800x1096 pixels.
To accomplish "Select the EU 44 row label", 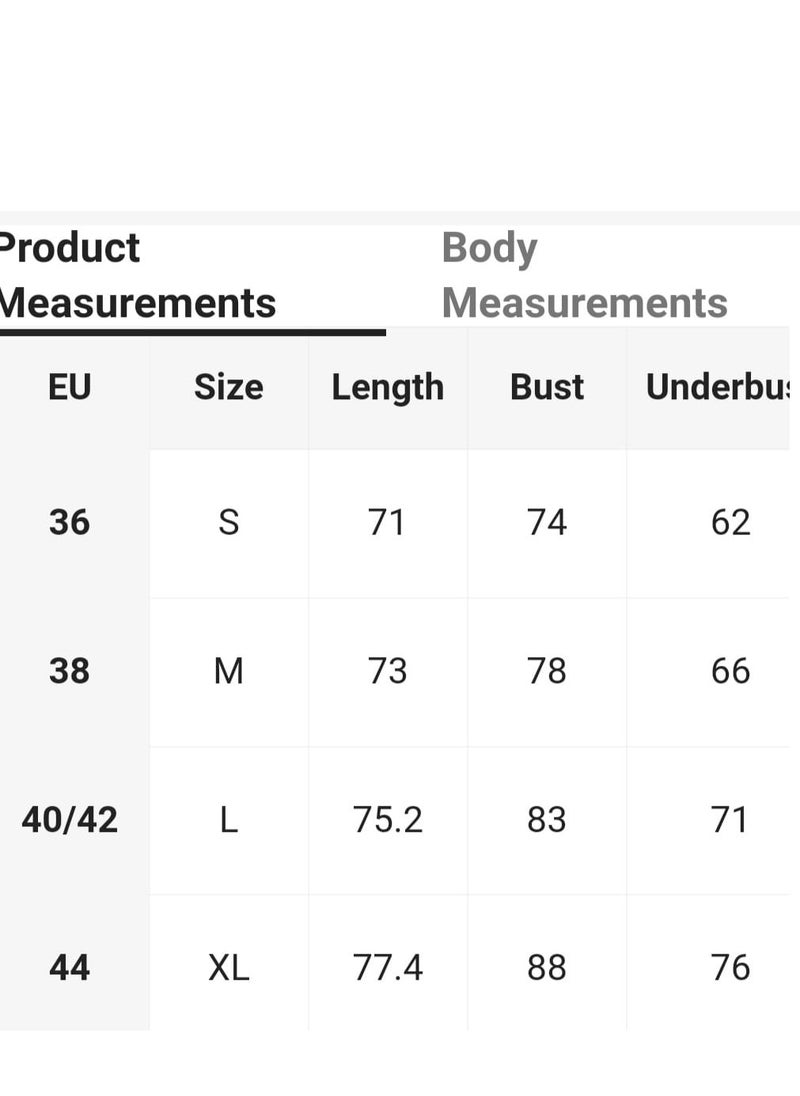I will coord(70,968).
